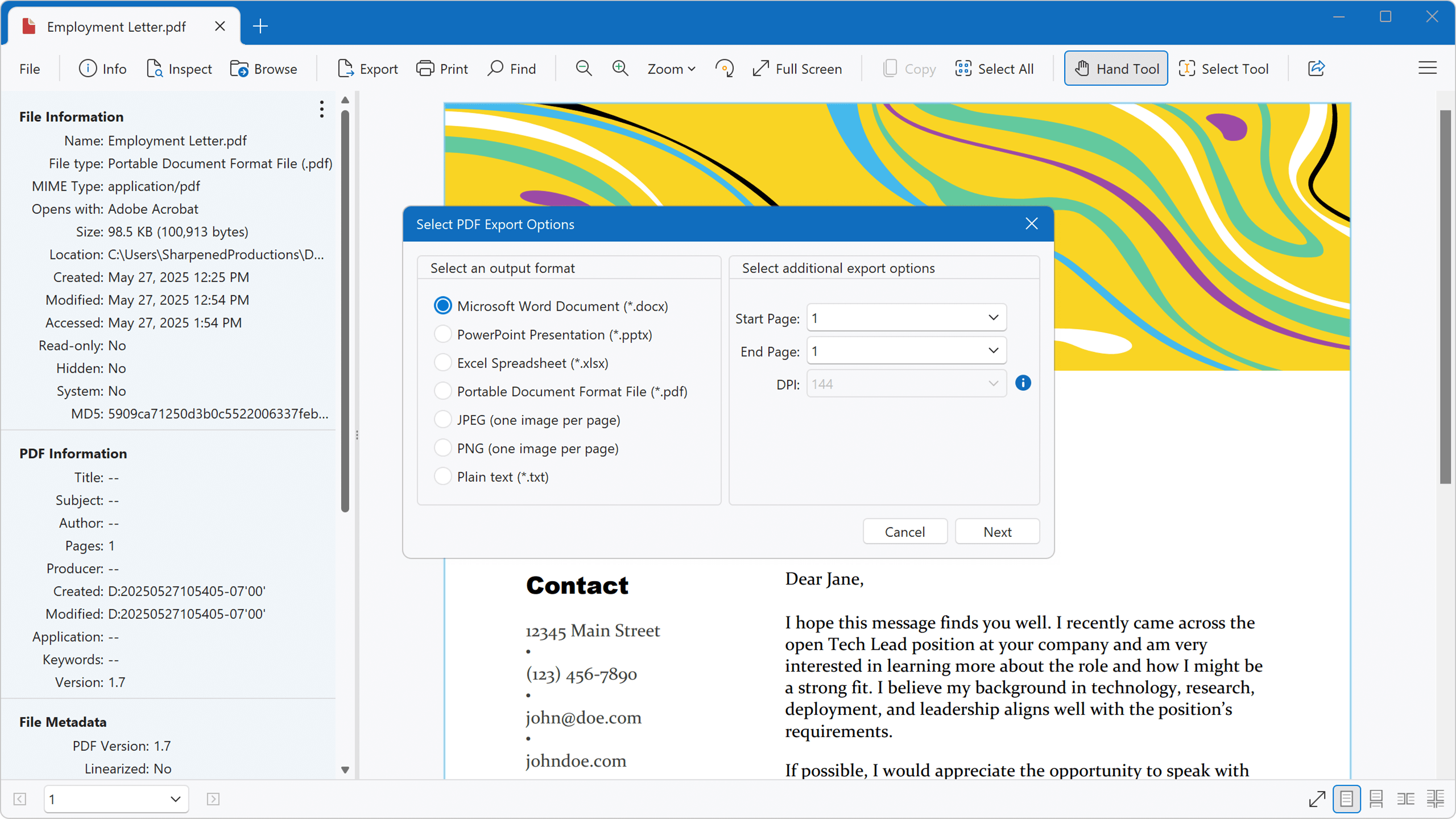Click the Share icon
This screenshot has height=819, width=1456.
click(x=1317, y=68)
